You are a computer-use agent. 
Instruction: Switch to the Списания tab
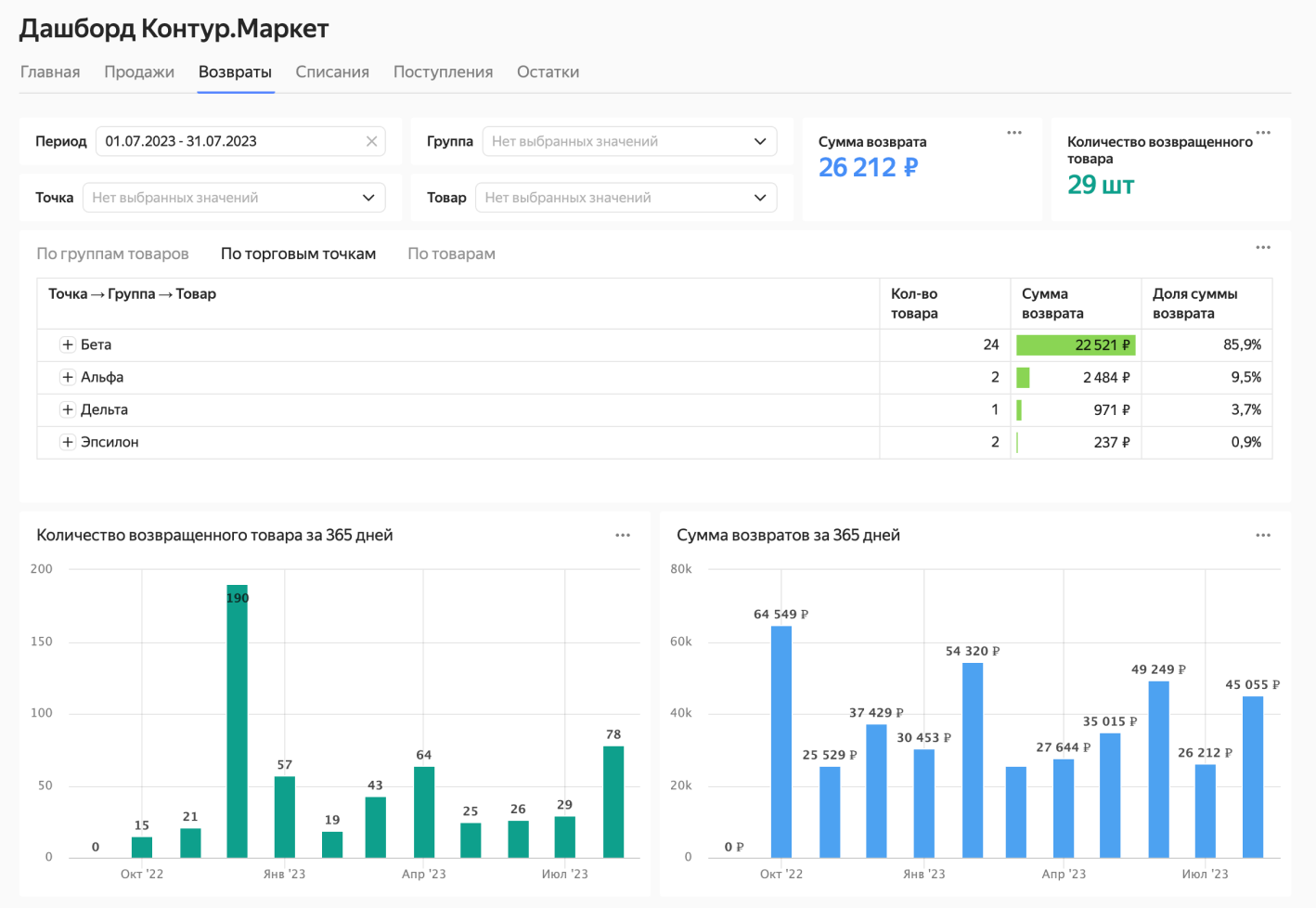click(x=331, y=71)
